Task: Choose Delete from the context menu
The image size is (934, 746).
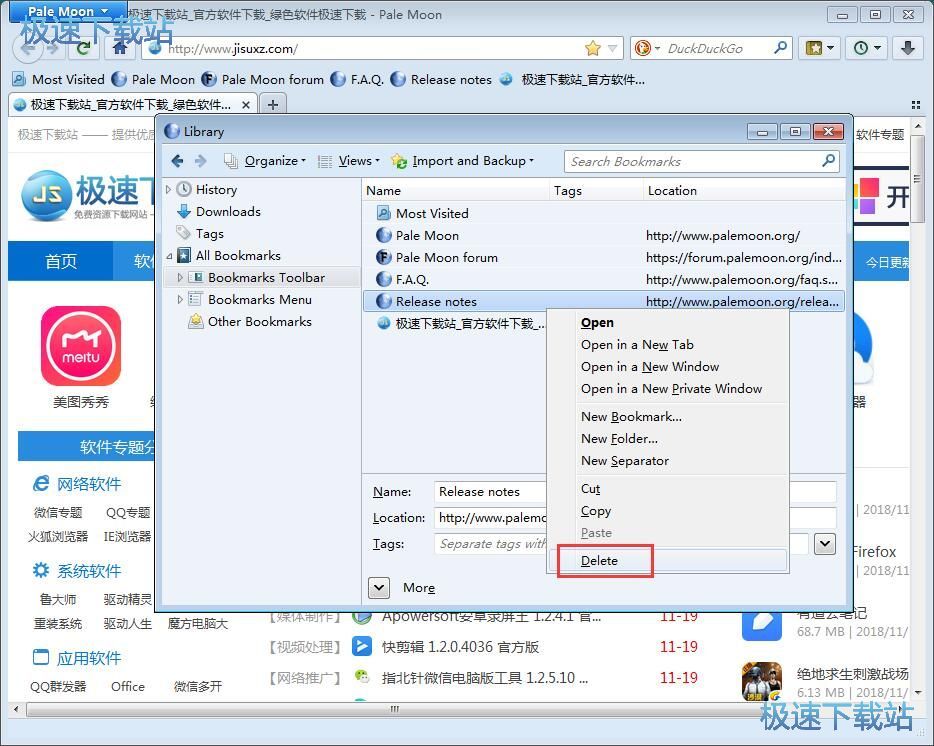Action: (668, 561)
